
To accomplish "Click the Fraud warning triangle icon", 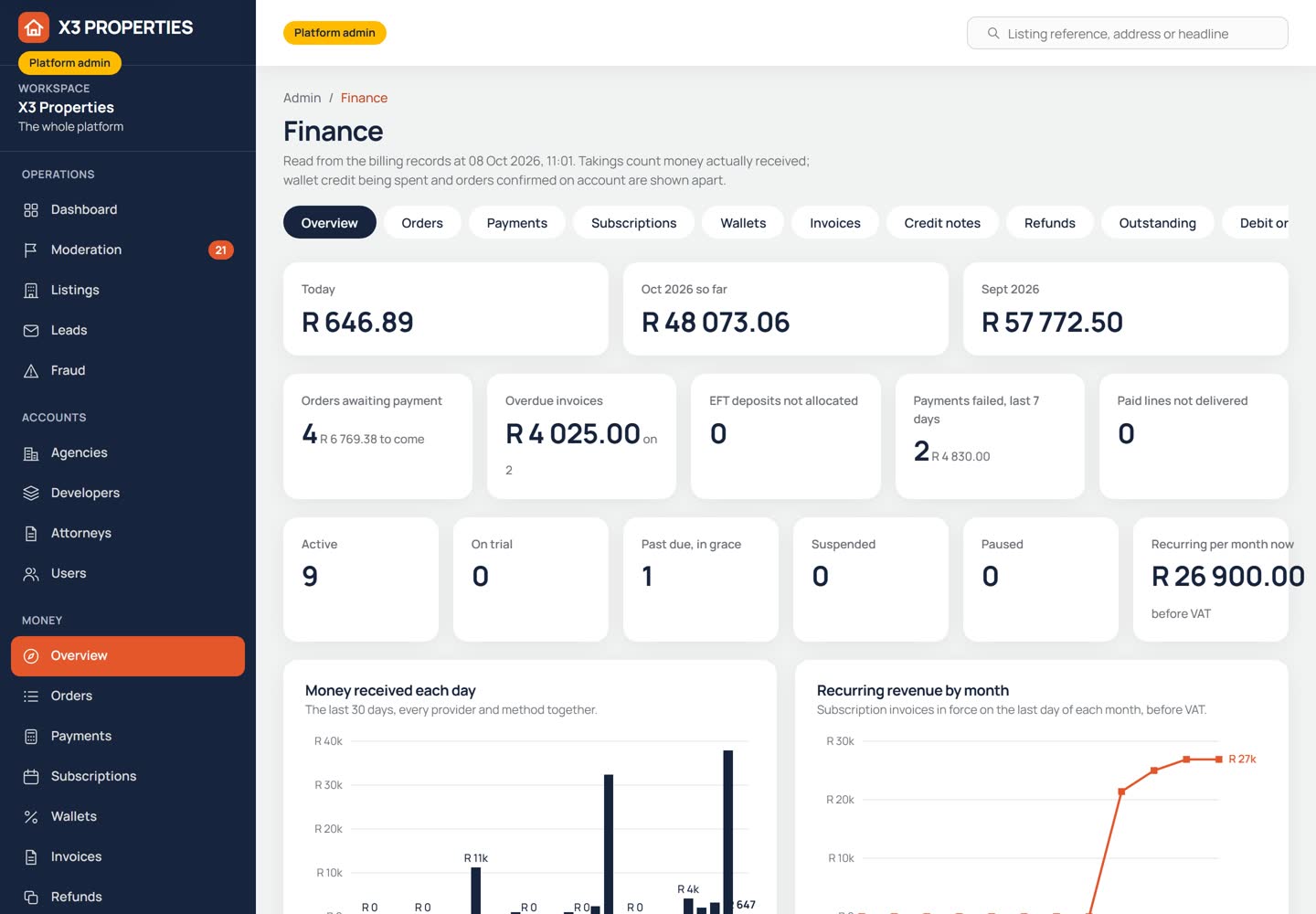I will point(31,371).
